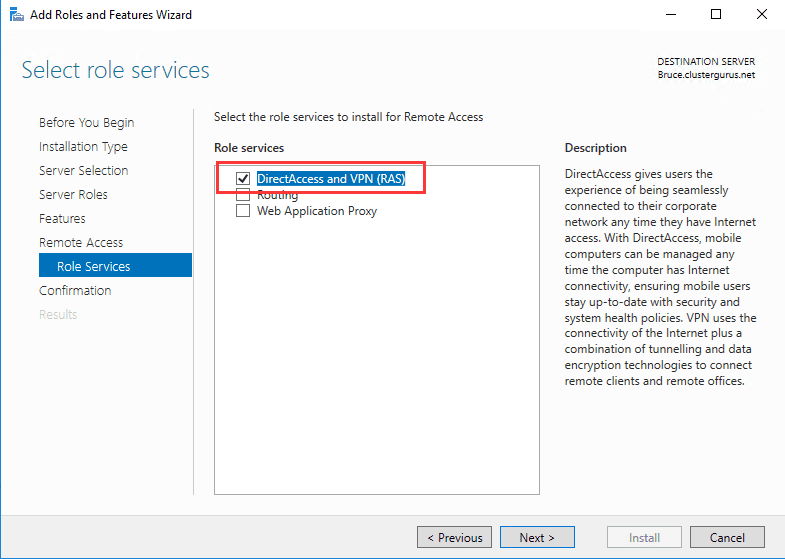785x559 pixels.
Task: Close the Add Roles and Features Wizard
Action: [x=762, y=15]
